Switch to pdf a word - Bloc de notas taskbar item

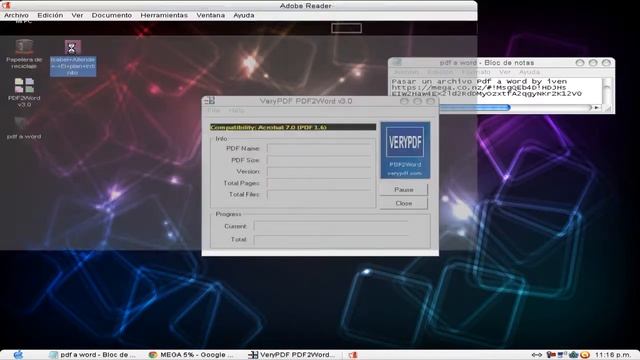pyautogui.click(x=93, y=355)
